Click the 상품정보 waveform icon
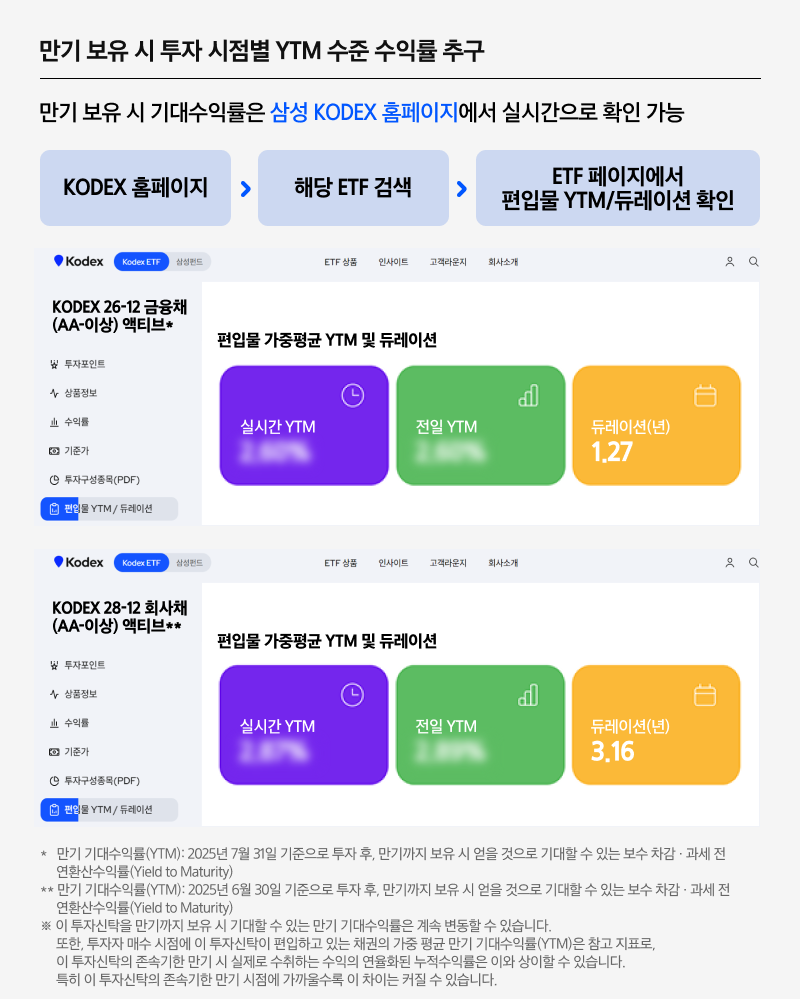Viewport: 800px width, 999px height. 55,393
